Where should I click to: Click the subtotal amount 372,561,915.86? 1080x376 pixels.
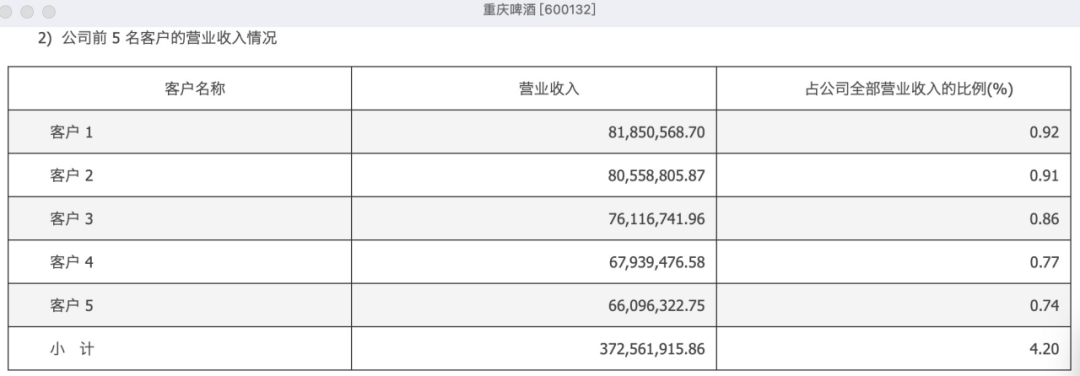coord(653,349)
